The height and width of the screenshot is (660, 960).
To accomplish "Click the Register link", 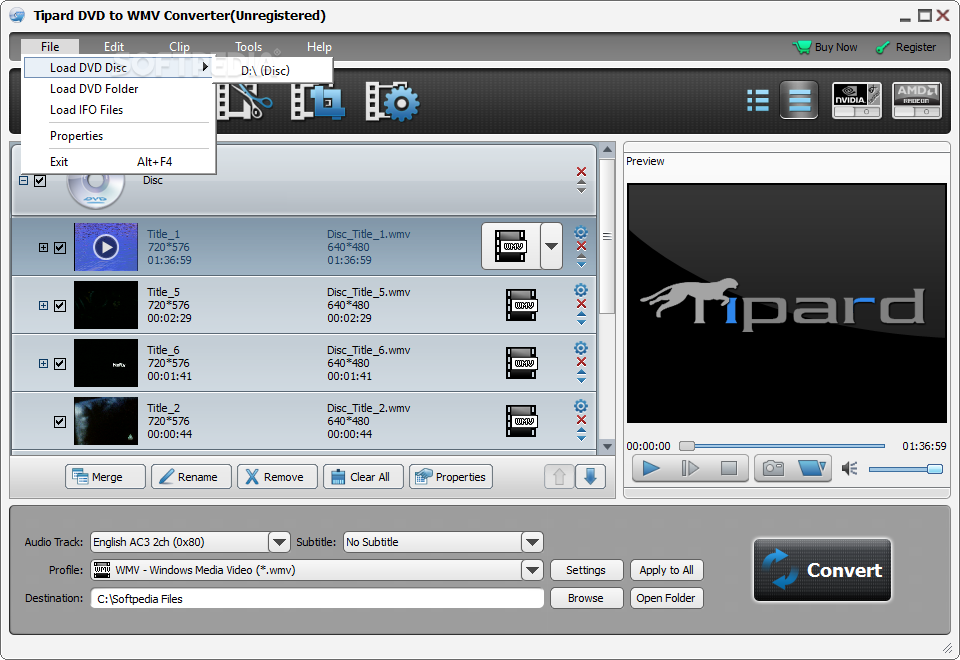I will click(906, 47).
